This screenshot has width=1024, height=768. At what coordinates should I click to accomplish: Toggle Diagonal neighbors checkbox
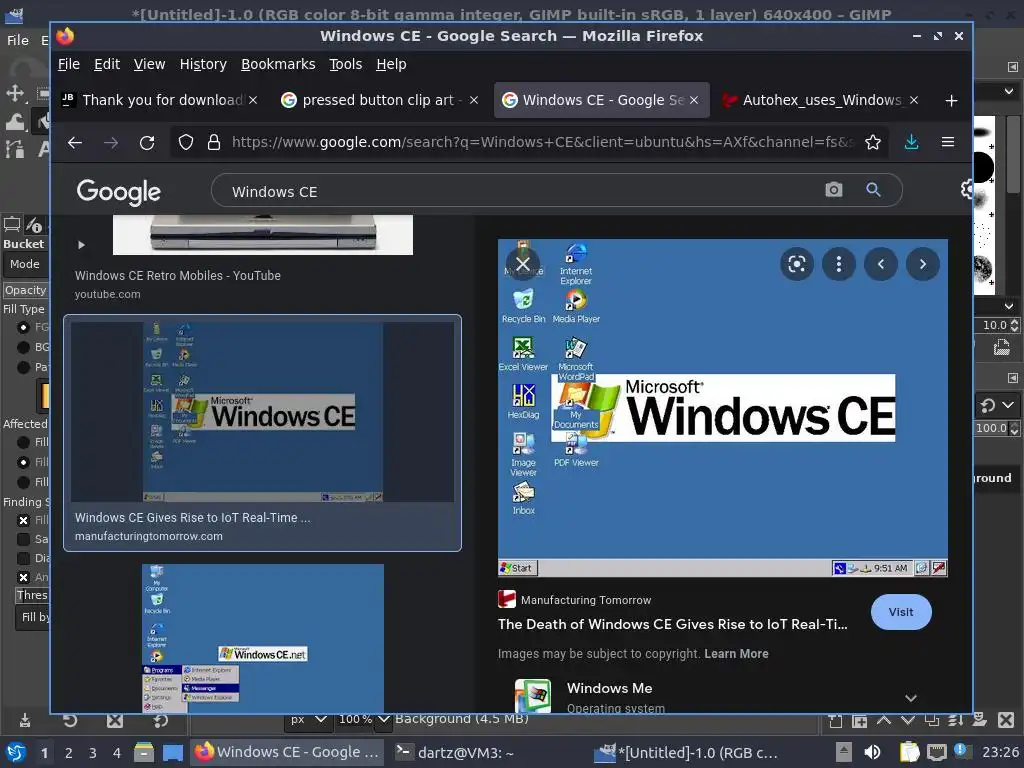(x=24, y=558)
